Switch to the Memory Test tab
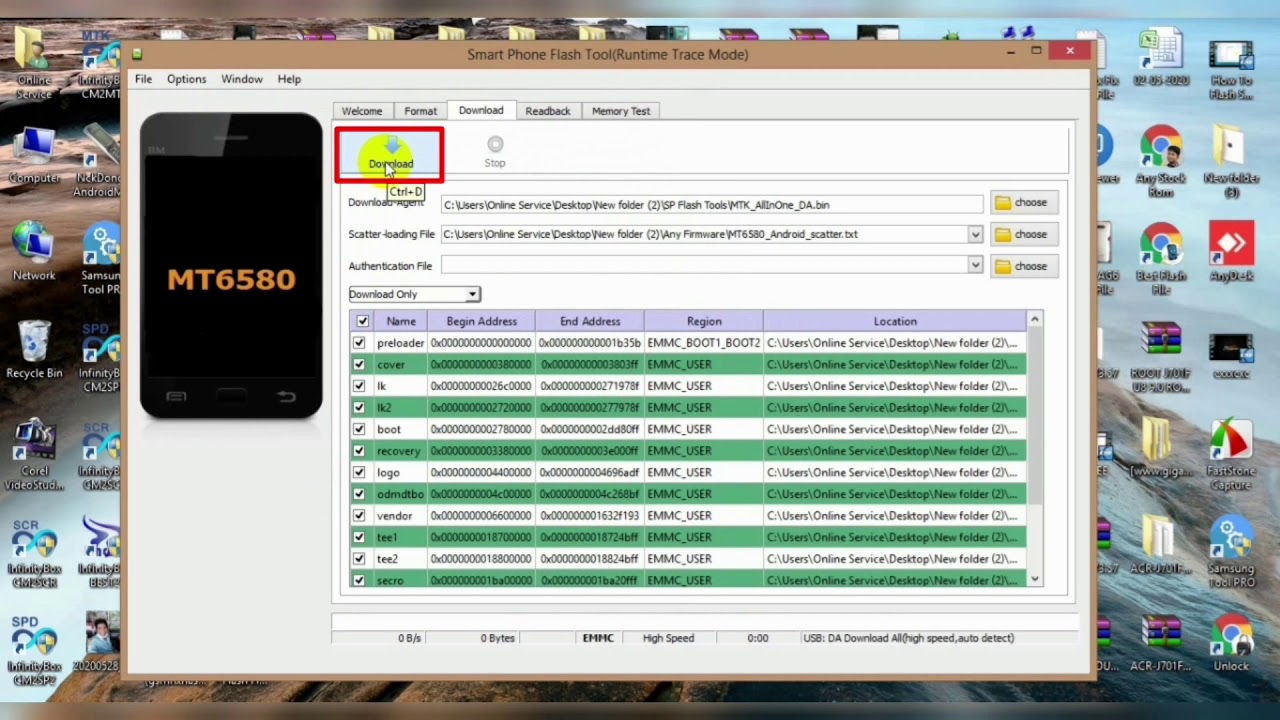This screenshot has width=1280, height=720. pos(621,111)
